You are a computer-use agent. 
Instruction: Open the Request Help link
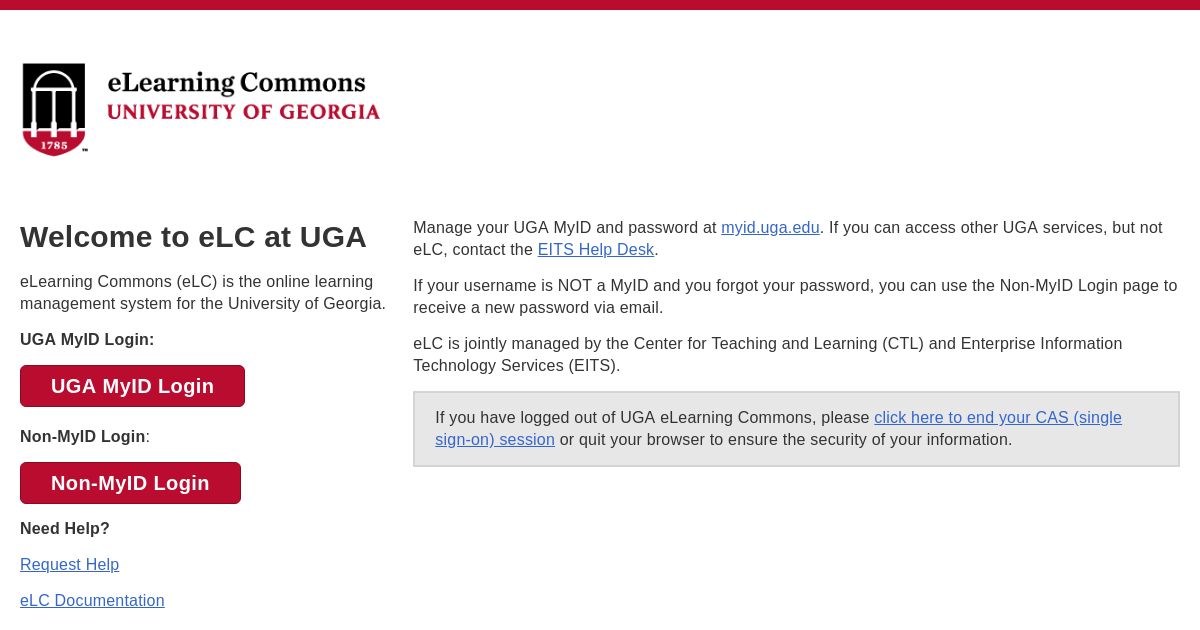coord(69,565)
